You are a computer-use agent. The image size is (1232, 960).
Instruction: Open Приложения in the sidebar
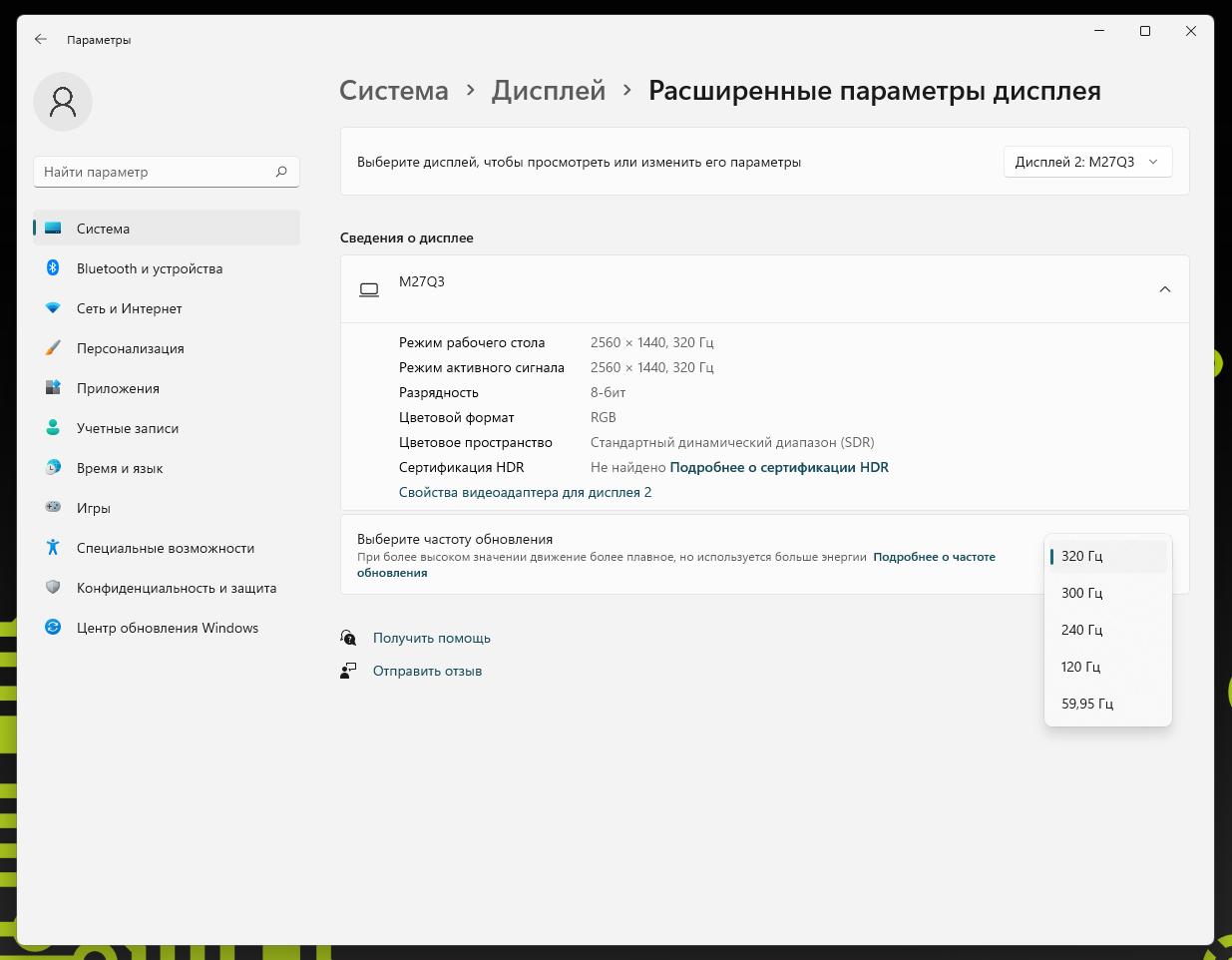(118, 388)
